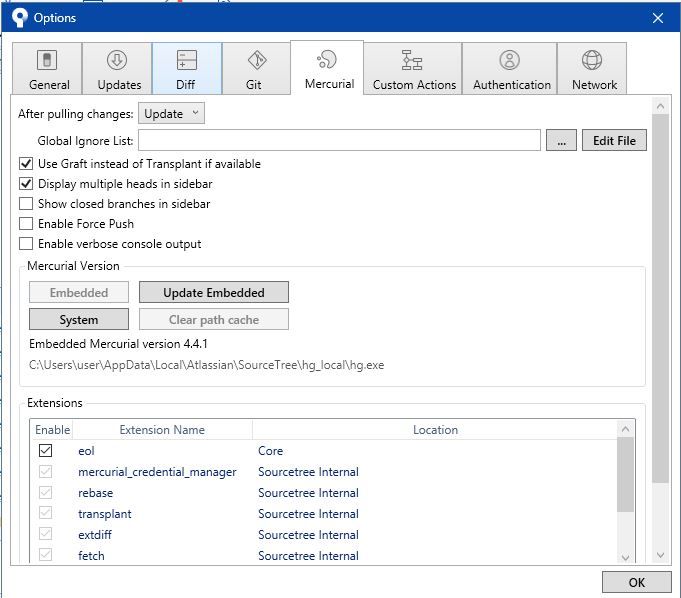Viewport: 681px width, 598px height.
Task: Click the Clear path cache button
Action: (214, 319)
